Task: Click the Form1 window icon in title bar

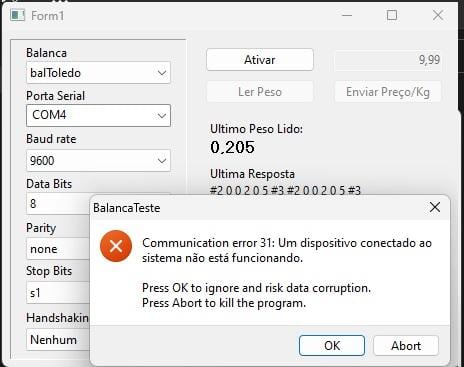Action: (x=17, y=15)
